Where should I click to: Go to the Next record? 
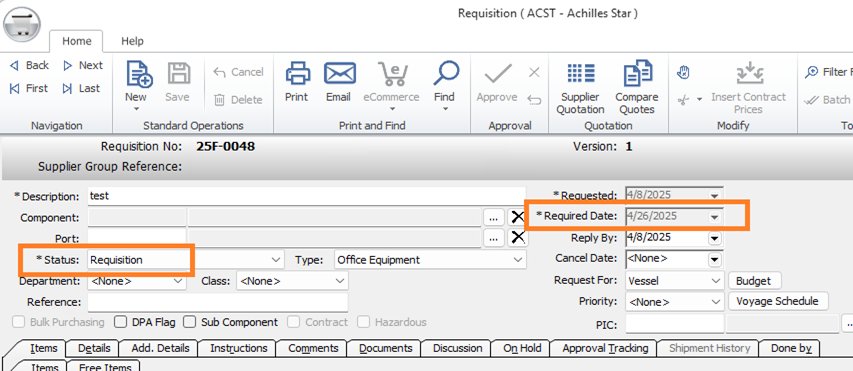[x=83, y=65]
